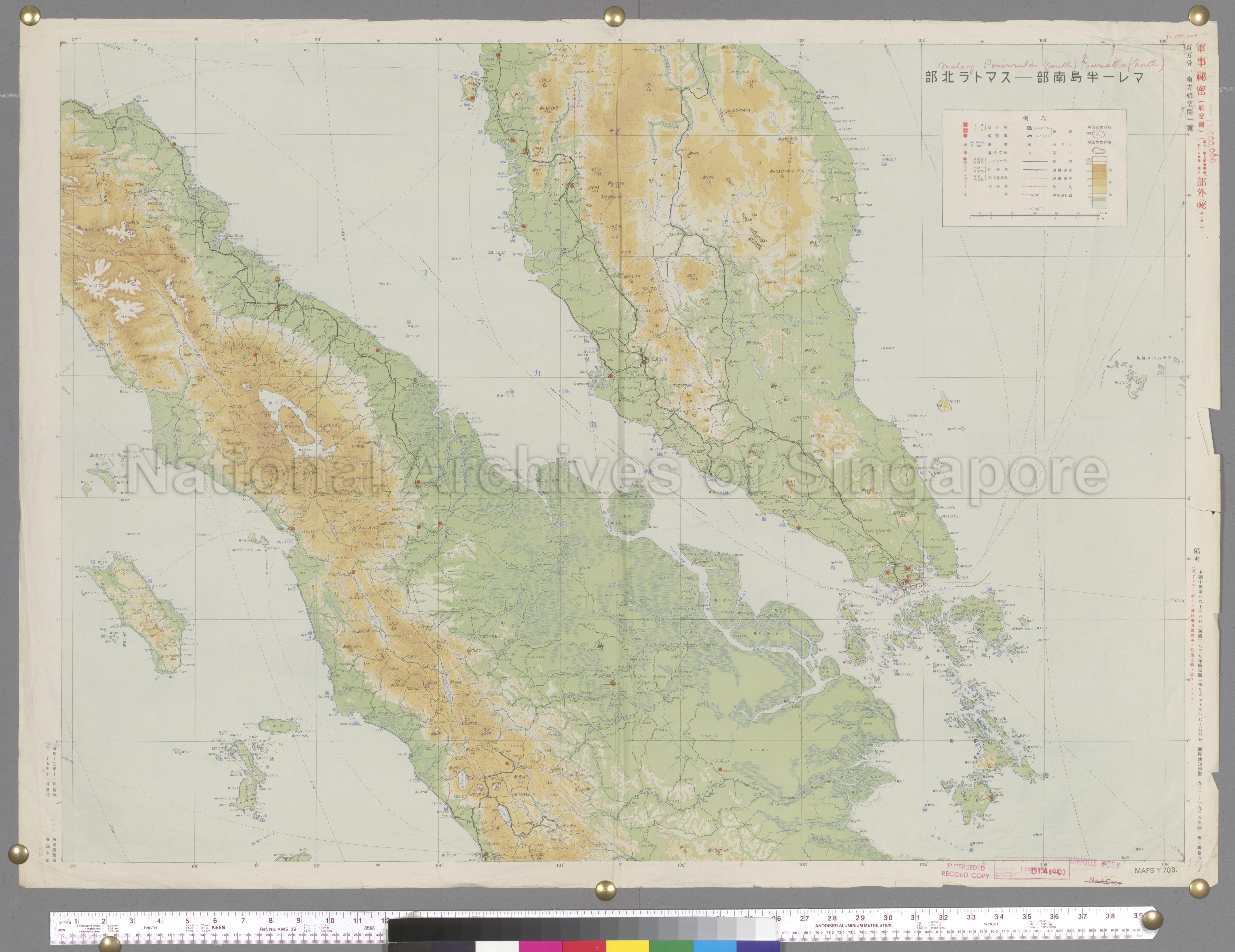Click the magenta swatch on color bar

[x=541, y=947]
